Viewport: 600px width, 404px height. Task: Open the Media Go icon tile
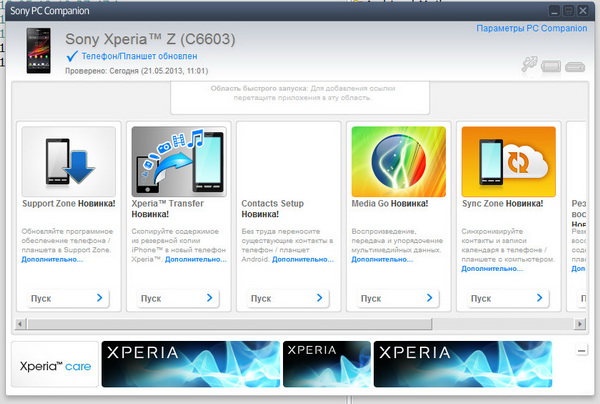click(397, 160)
